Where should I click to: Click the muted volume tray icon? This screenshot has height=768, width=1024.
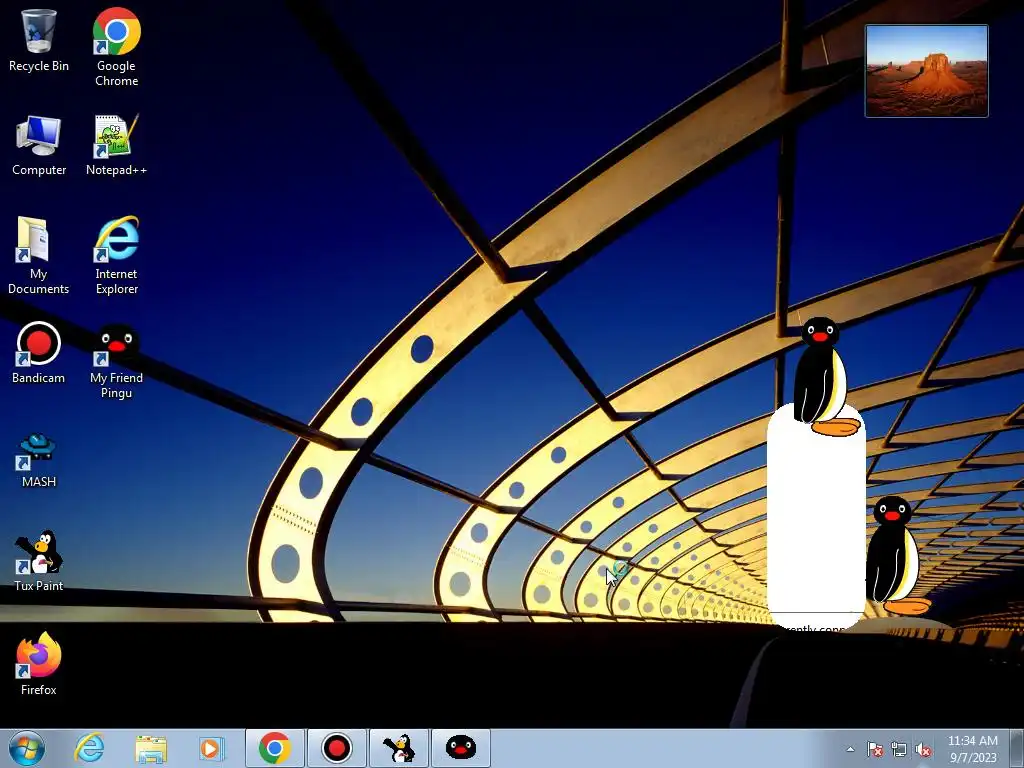923,749
